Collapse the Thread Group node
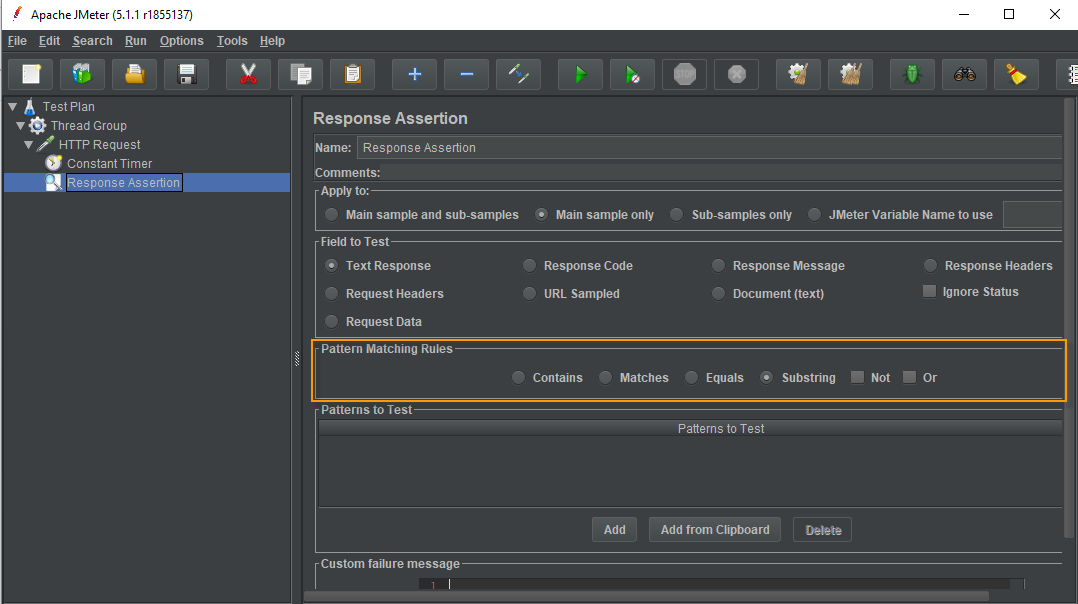 tap(20, 125)
